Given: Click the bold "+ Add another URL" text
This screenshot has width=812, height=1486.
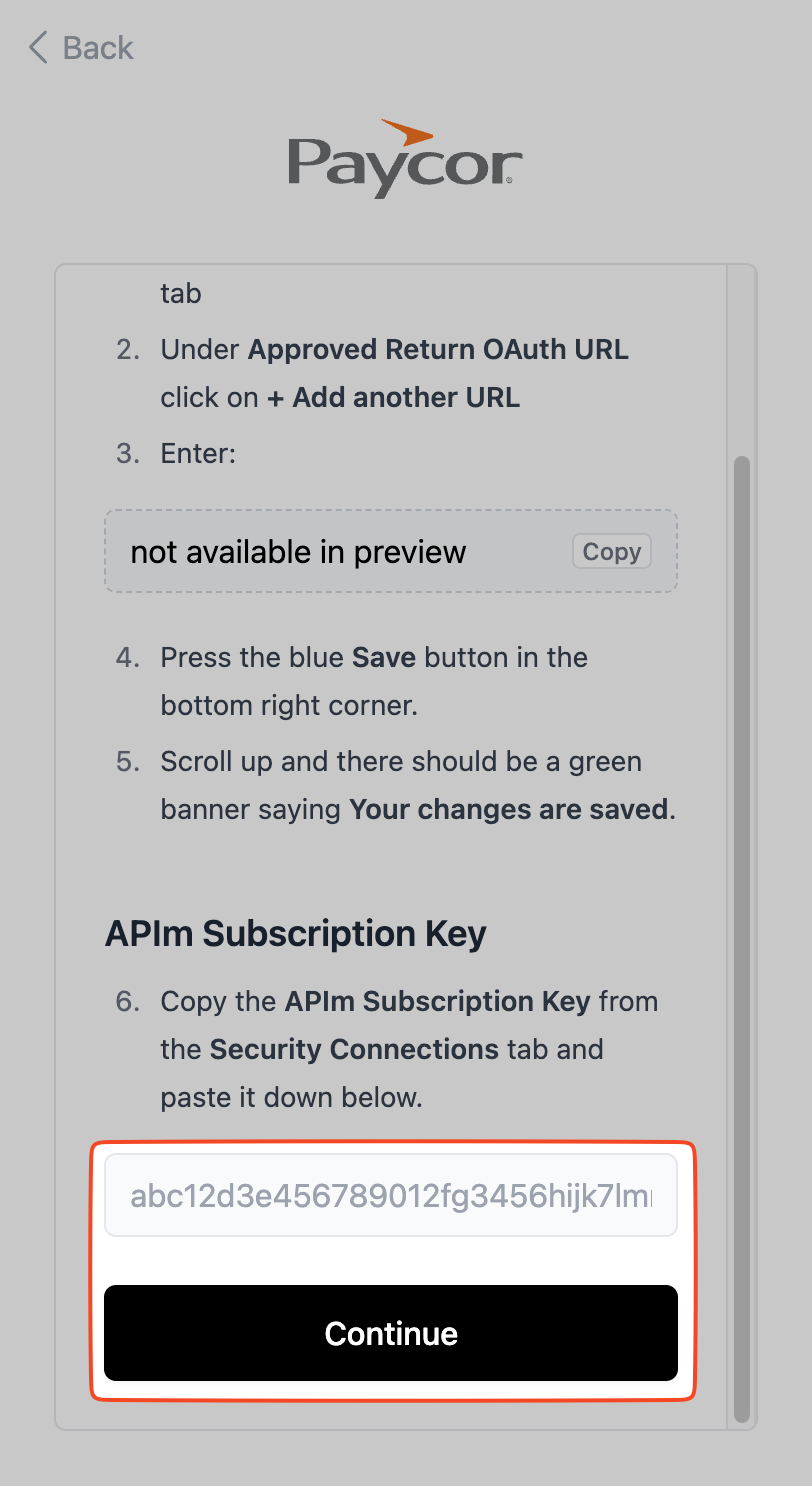Looking at the screenshot, I should coord(393,397).
